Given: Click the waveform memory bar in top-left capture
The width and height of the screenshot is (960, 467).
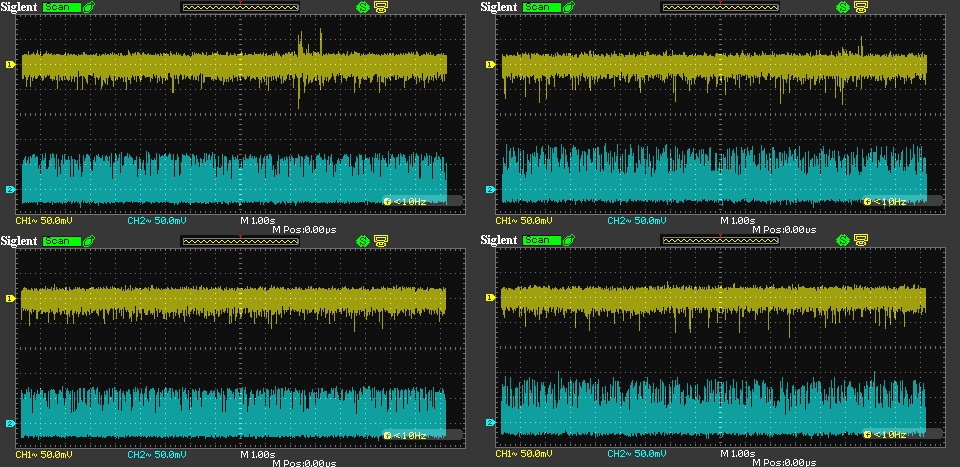Looking at the screenshot, I should point(240,7).
